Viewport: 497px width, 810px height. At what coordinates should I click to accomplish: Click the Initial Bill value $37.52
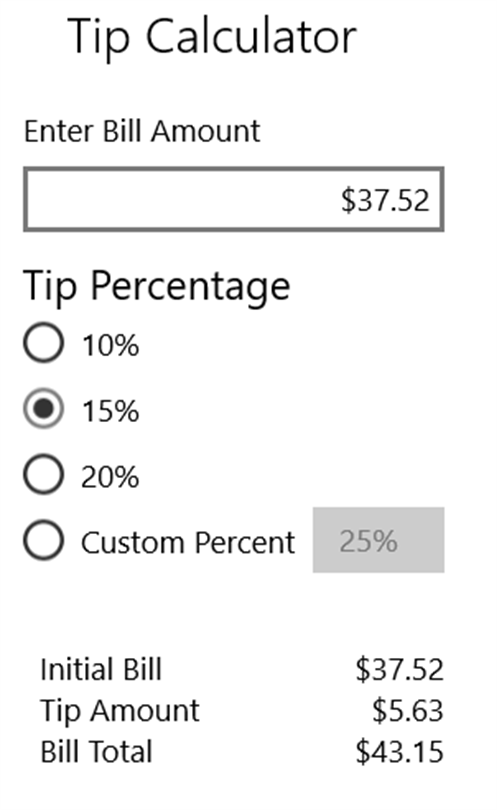399,669
